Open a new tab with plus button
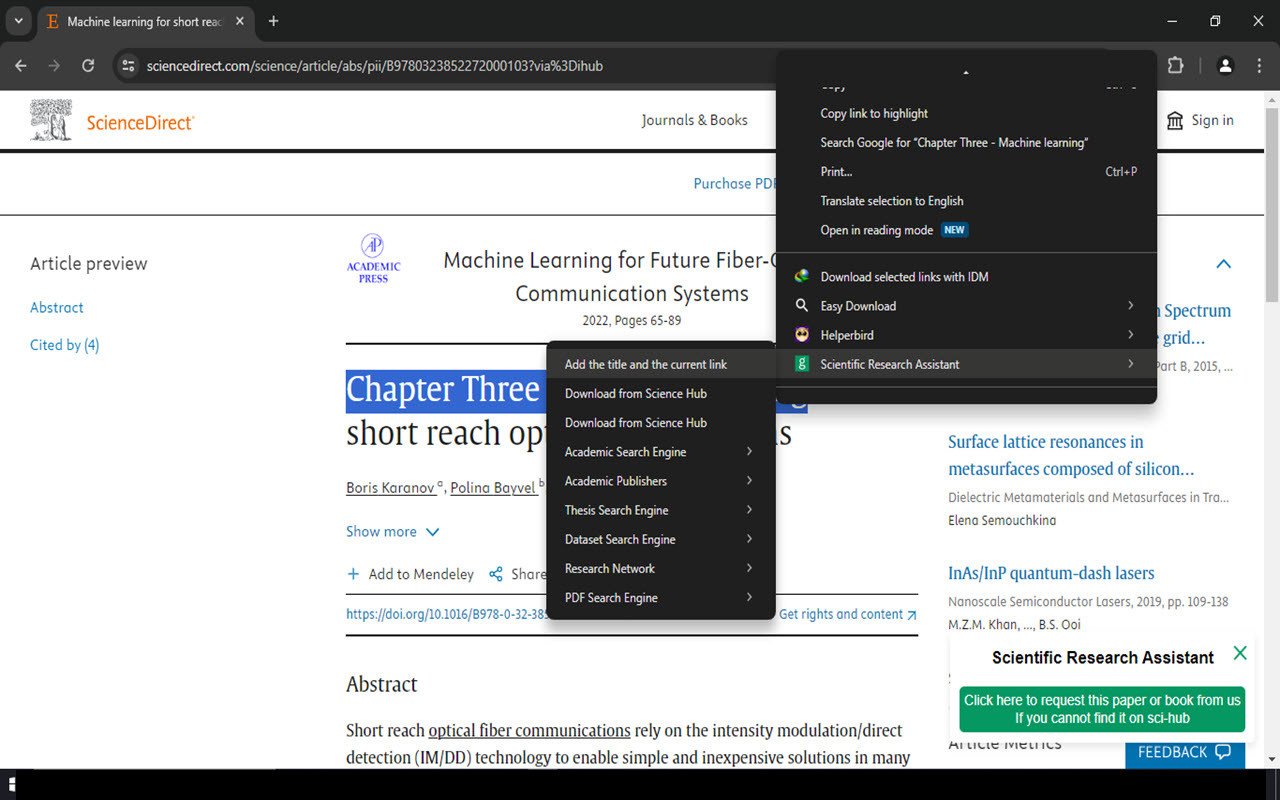This screenshot has width=1280, height=800. pos(274,21)
